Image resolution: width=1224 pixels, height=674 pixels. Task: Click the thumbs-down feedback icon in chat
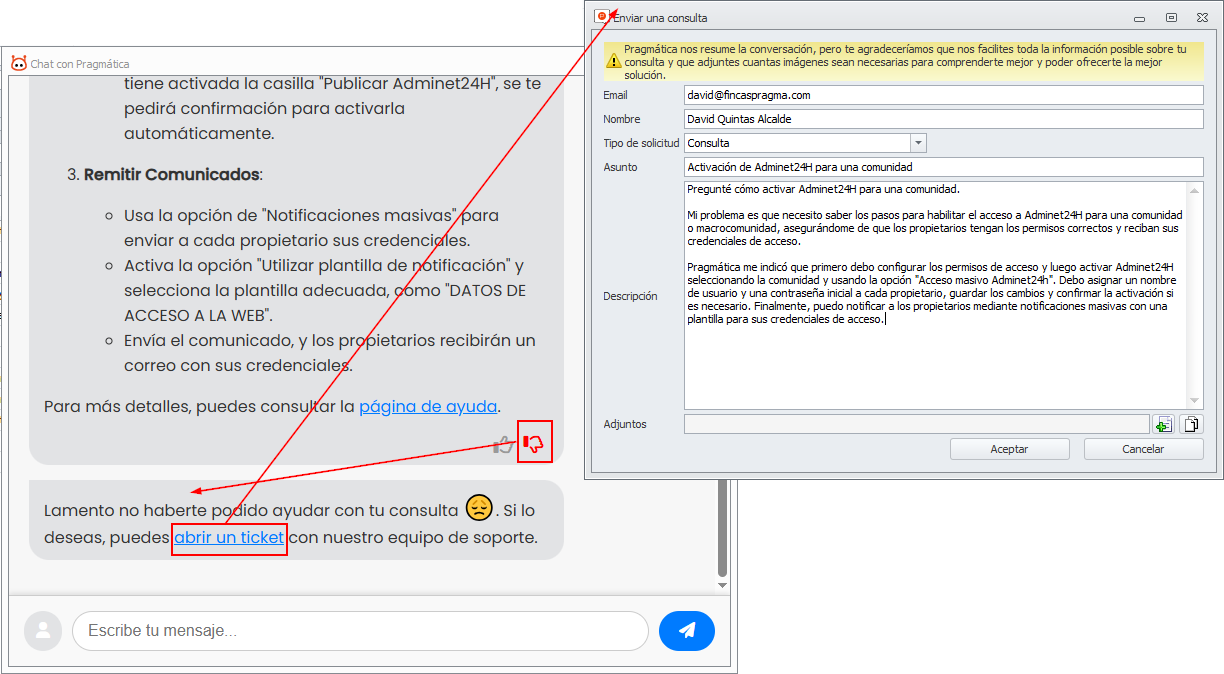point(533,442)
